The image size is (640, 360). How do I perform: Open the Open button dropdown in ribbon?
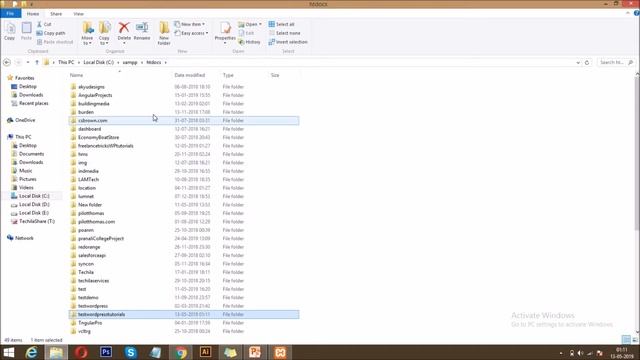tap(260, 24)
